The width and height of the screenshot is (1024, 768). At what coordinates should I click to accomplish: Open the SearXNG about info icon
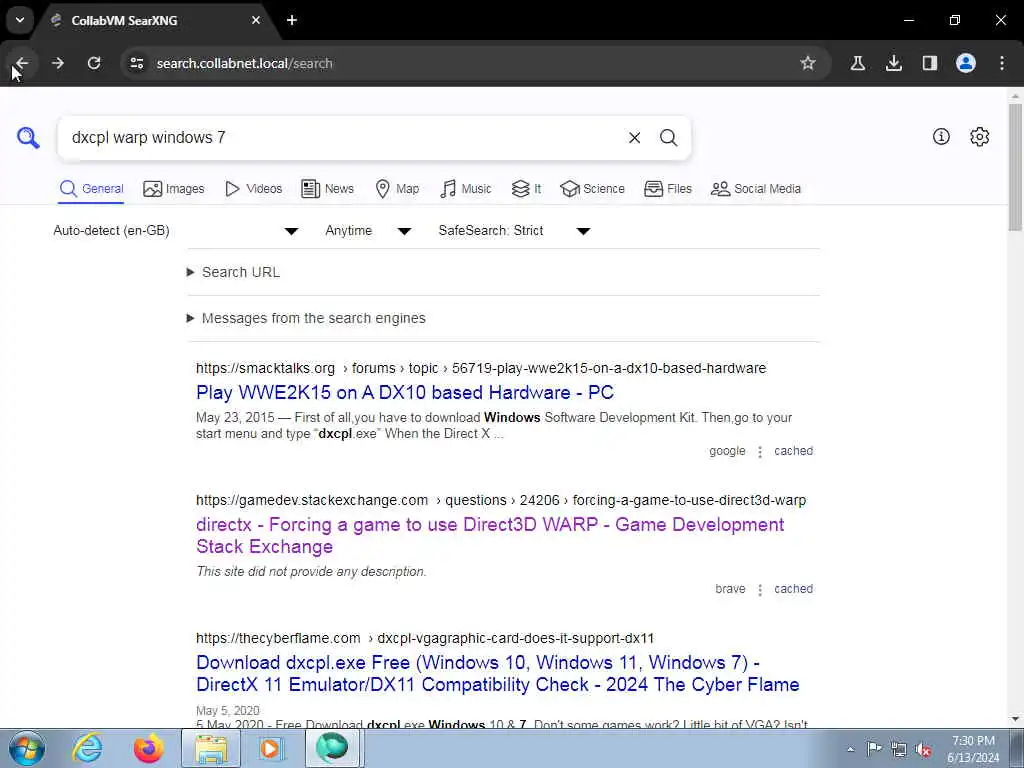(x=941, y=136)
